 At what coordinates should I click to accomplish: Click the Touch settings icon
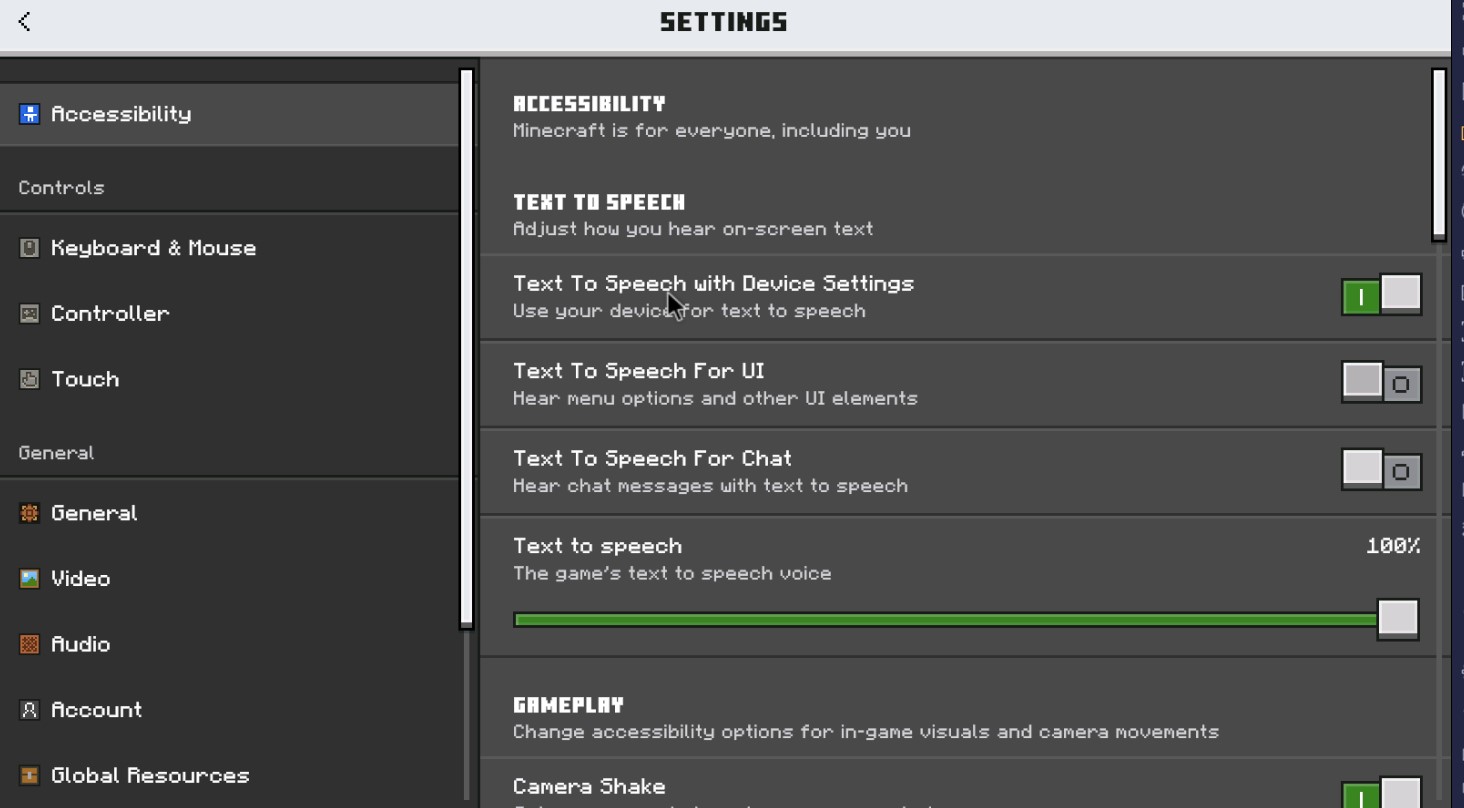coord(30,379)
